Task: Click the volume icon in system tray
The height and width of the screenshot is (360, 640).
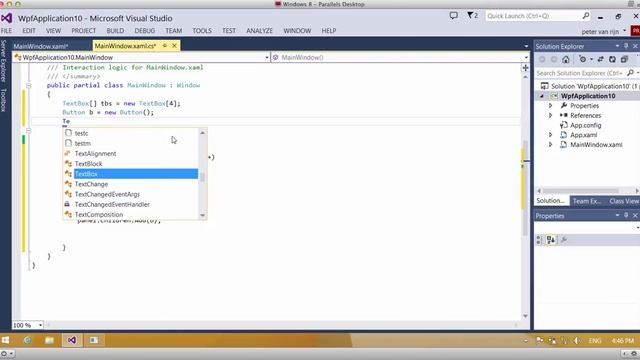Action: click(576, 340)
